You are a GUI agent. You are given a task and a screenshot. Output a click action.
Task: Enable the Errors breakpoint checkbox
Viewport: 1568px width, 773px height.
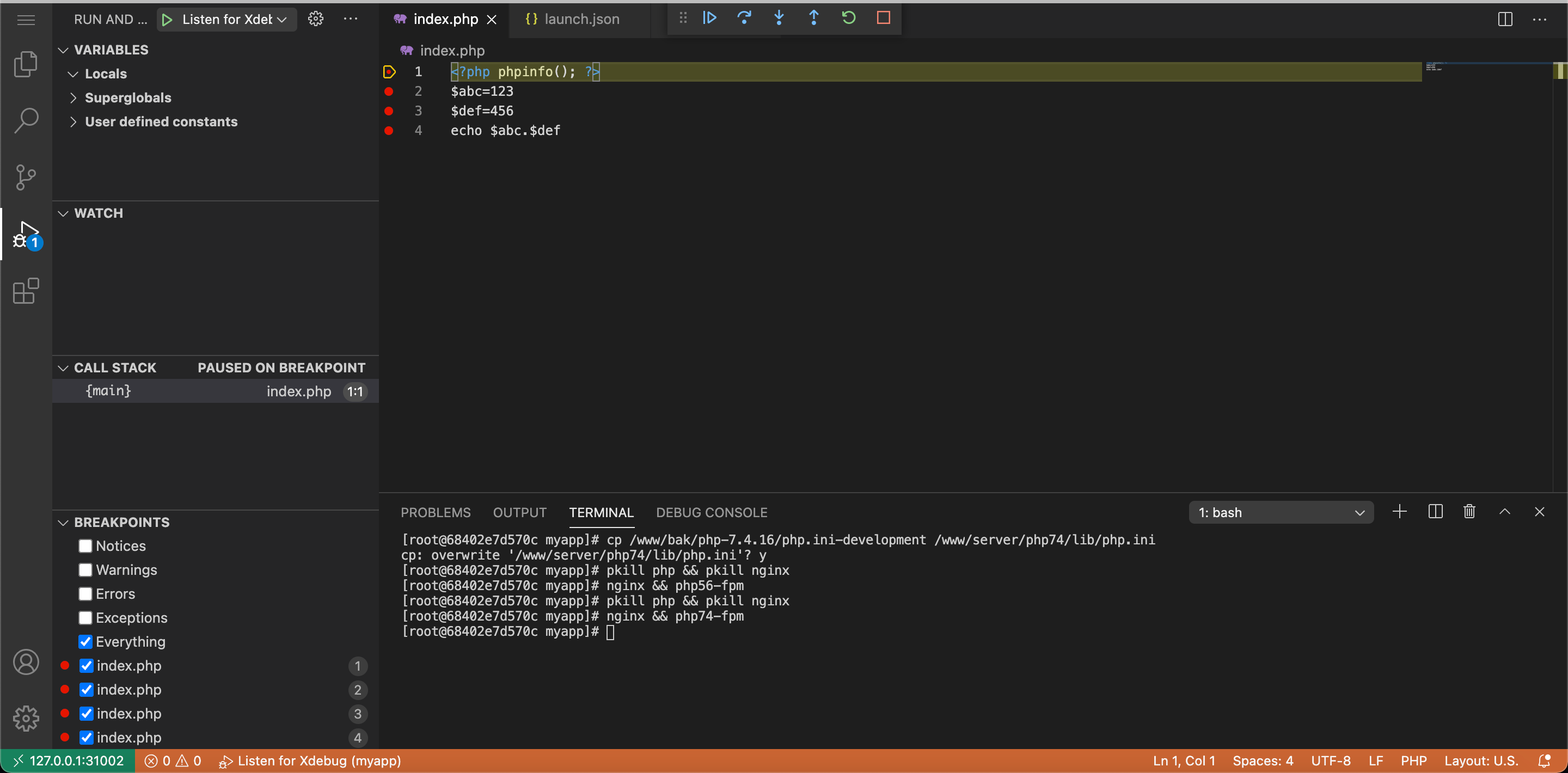click(85, 594)
